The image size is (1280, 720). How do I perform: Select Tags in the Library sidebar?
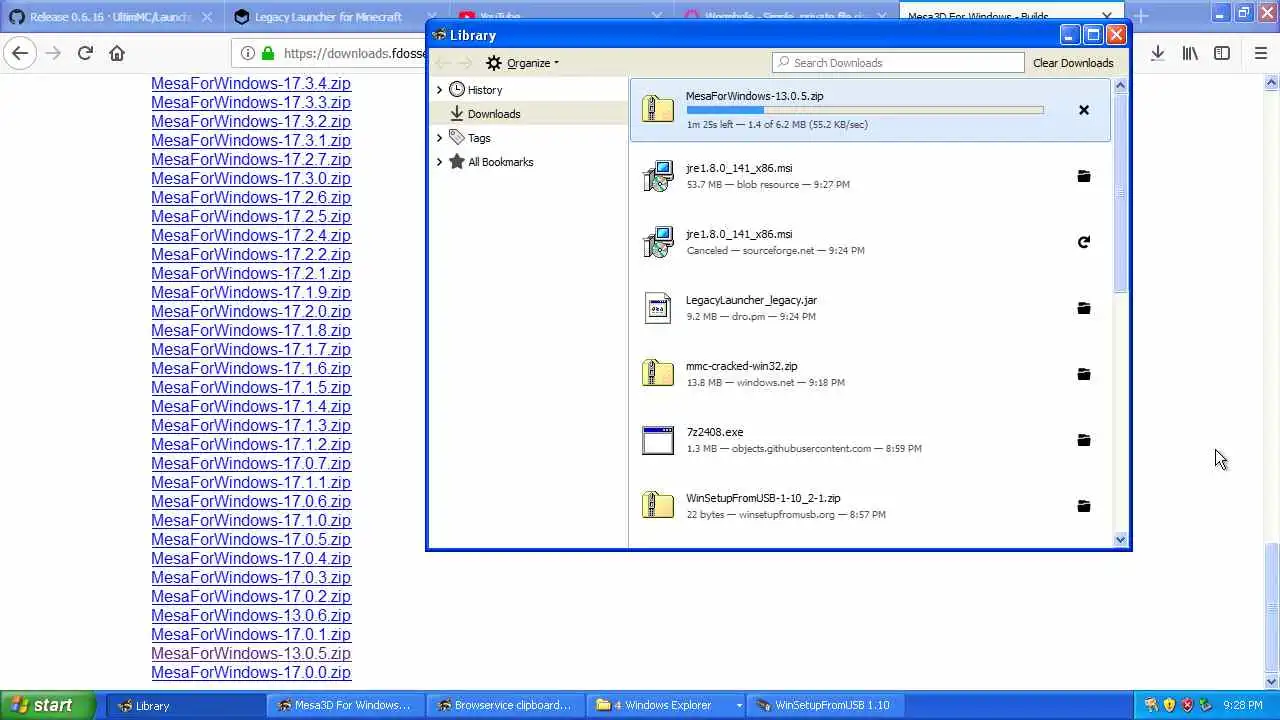click(x=479, y=138)
